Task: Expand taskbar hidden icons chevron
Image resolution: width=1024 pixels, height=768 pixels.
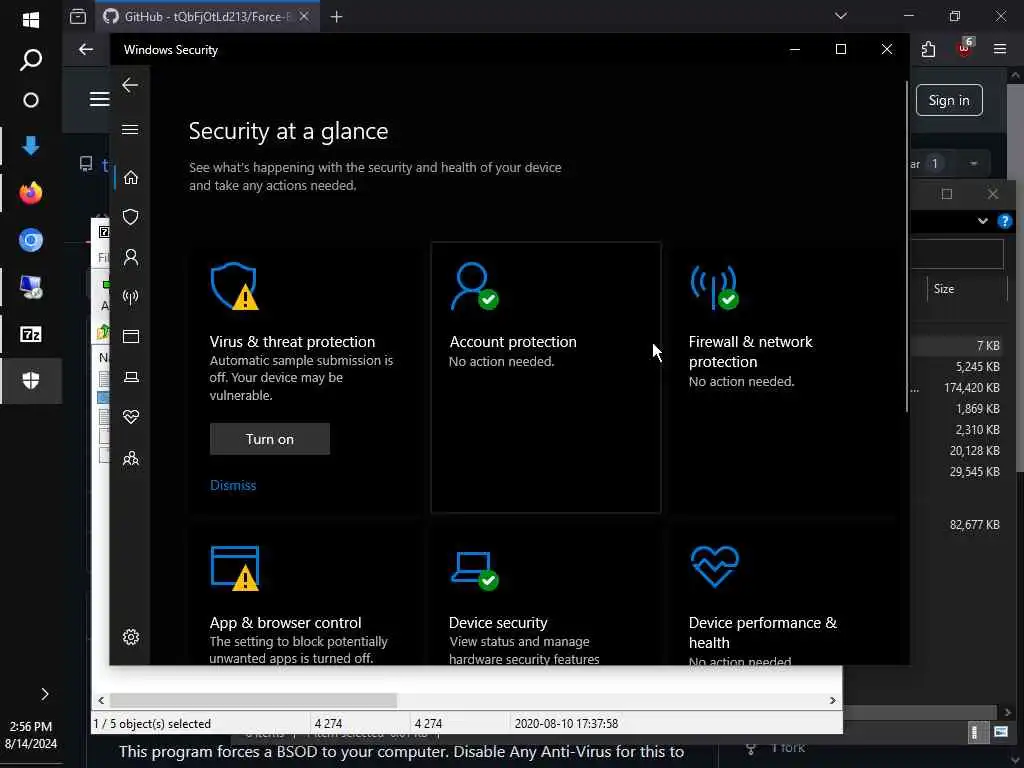Action: click(44, 694)
